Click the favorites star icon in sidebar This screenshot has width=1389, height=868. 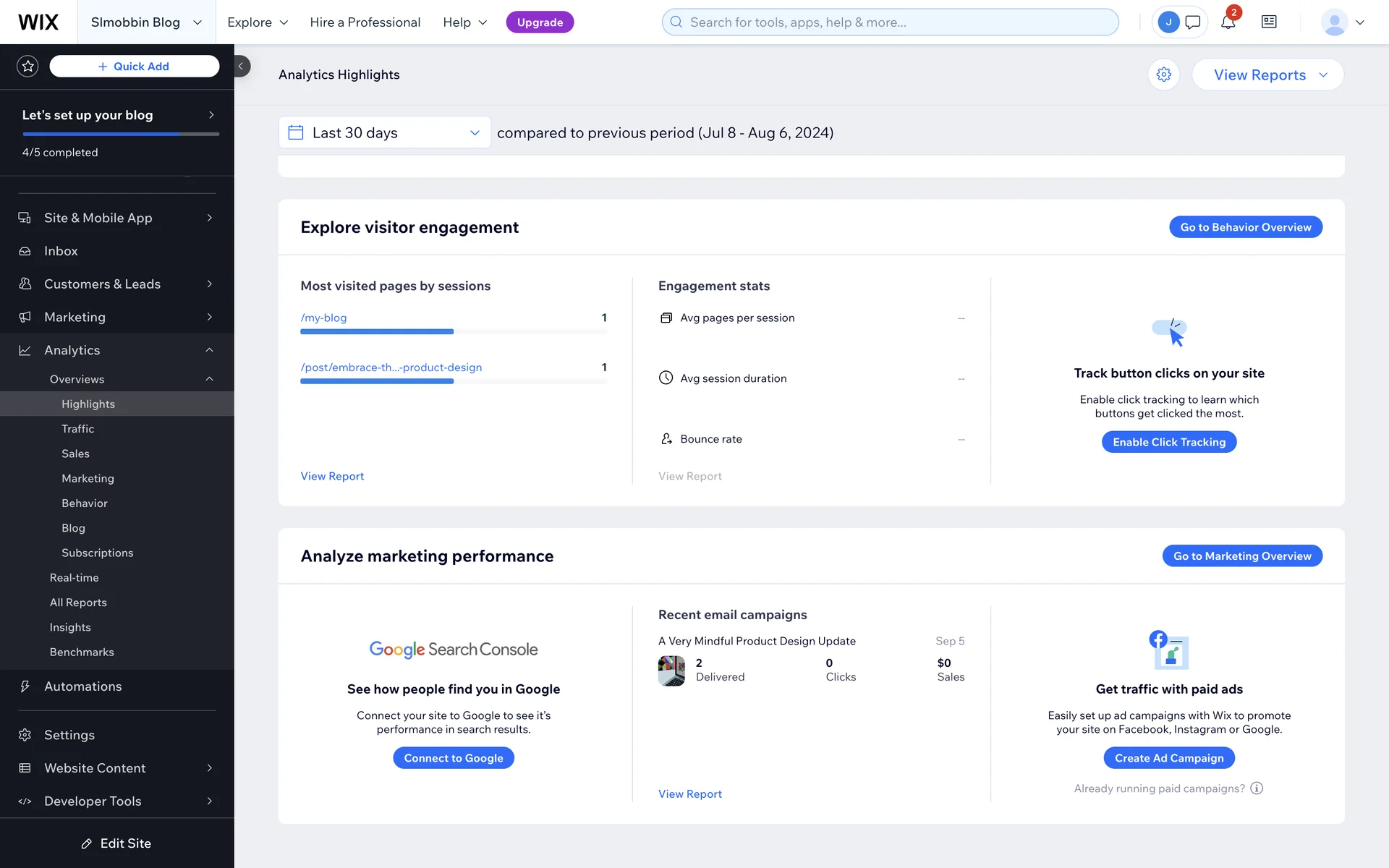(x=27, y=67)
